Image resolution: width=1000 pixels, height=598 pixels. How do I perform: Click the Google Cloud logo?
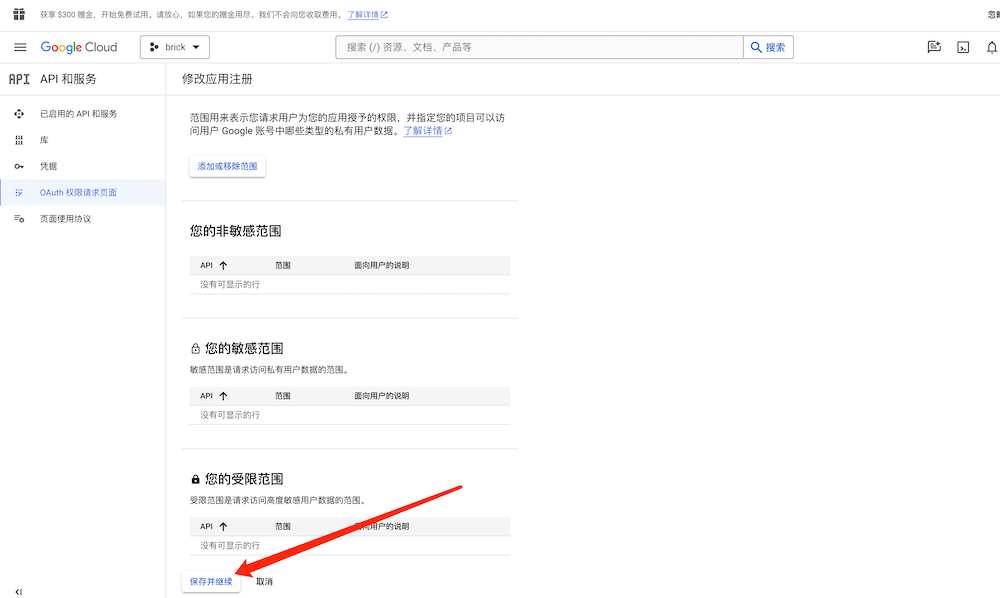pyautogui.click(x=79, y=47)
